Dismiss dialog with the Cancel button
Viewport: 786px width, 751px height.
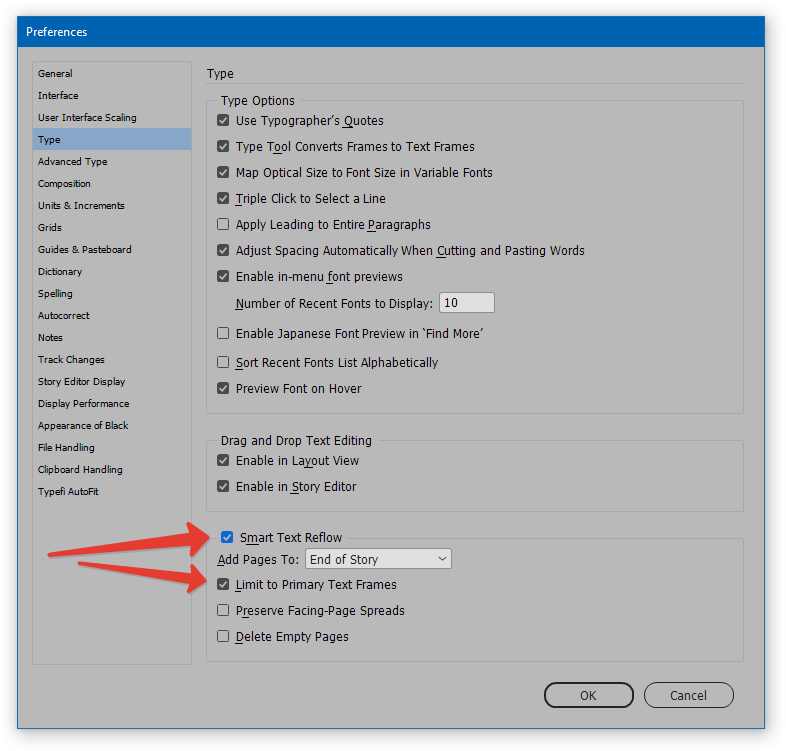[688, 696]
